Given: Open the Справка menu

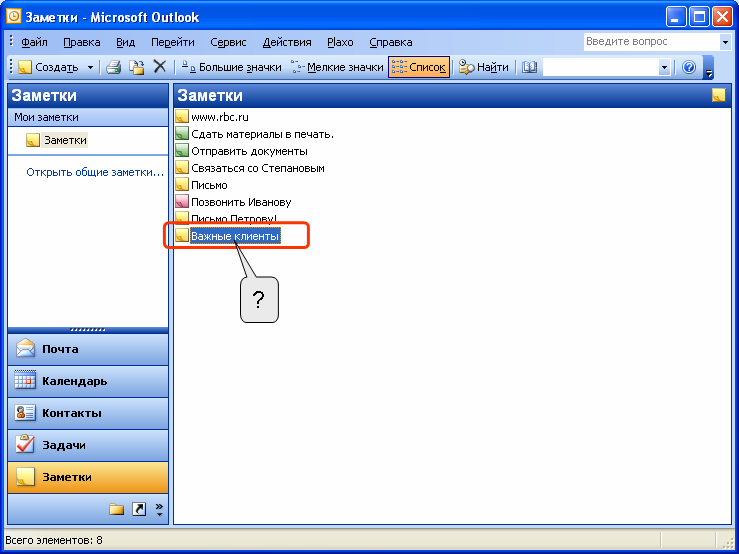Looking at the screenshot, I should click(391, 42).
